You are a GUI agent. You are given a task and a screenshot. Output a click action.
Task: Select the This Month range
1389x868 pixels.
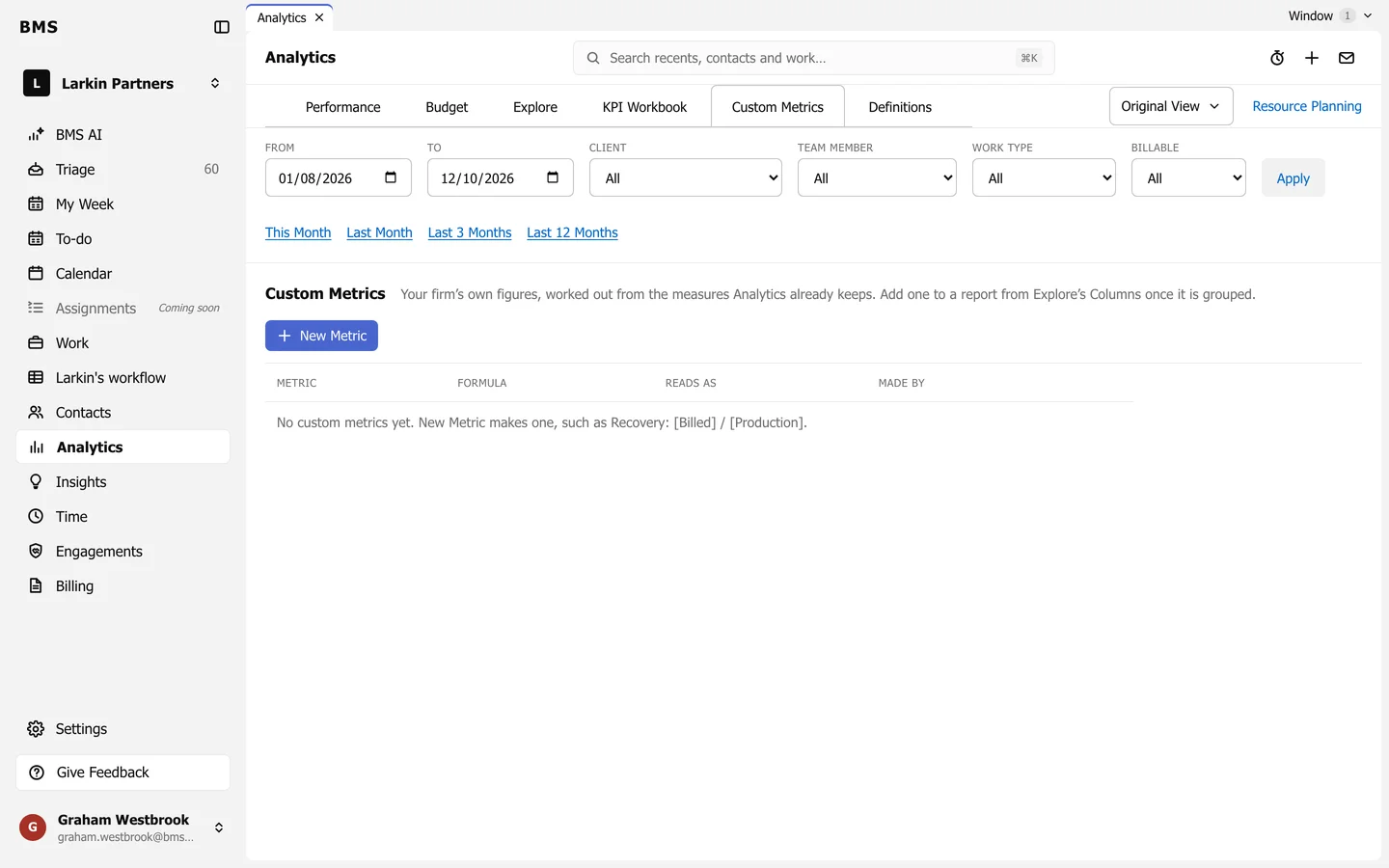[x=298, y=232]
